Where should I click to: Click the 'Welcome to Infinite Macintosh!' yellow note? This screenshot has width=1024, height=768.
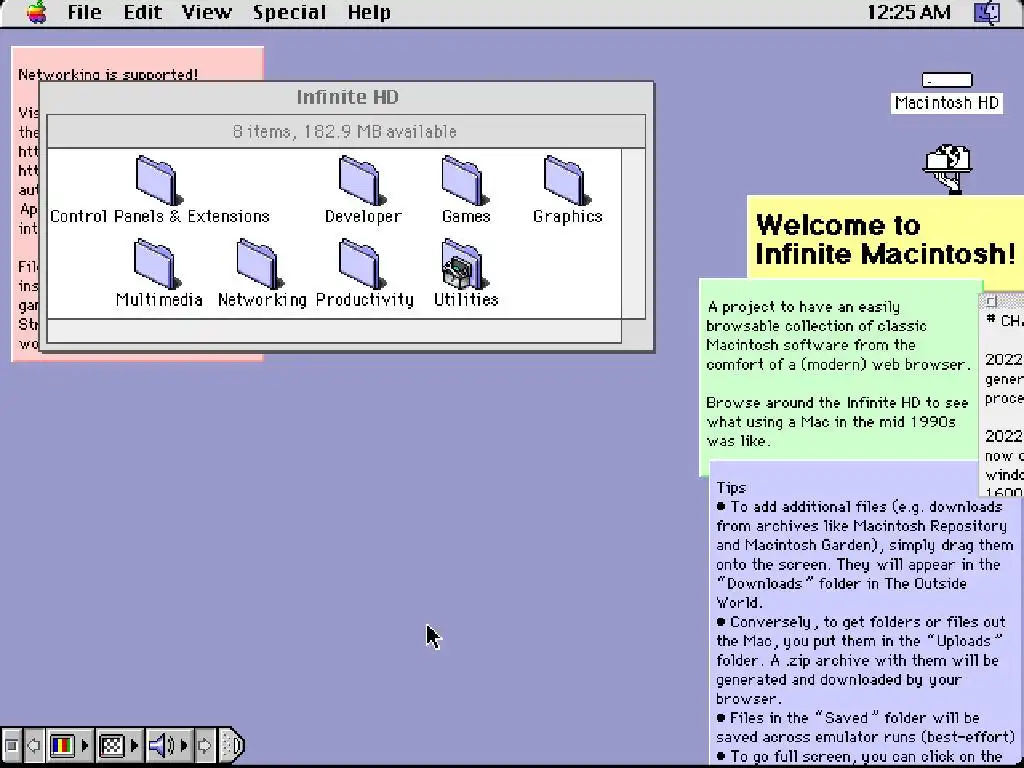coord(885,239)
